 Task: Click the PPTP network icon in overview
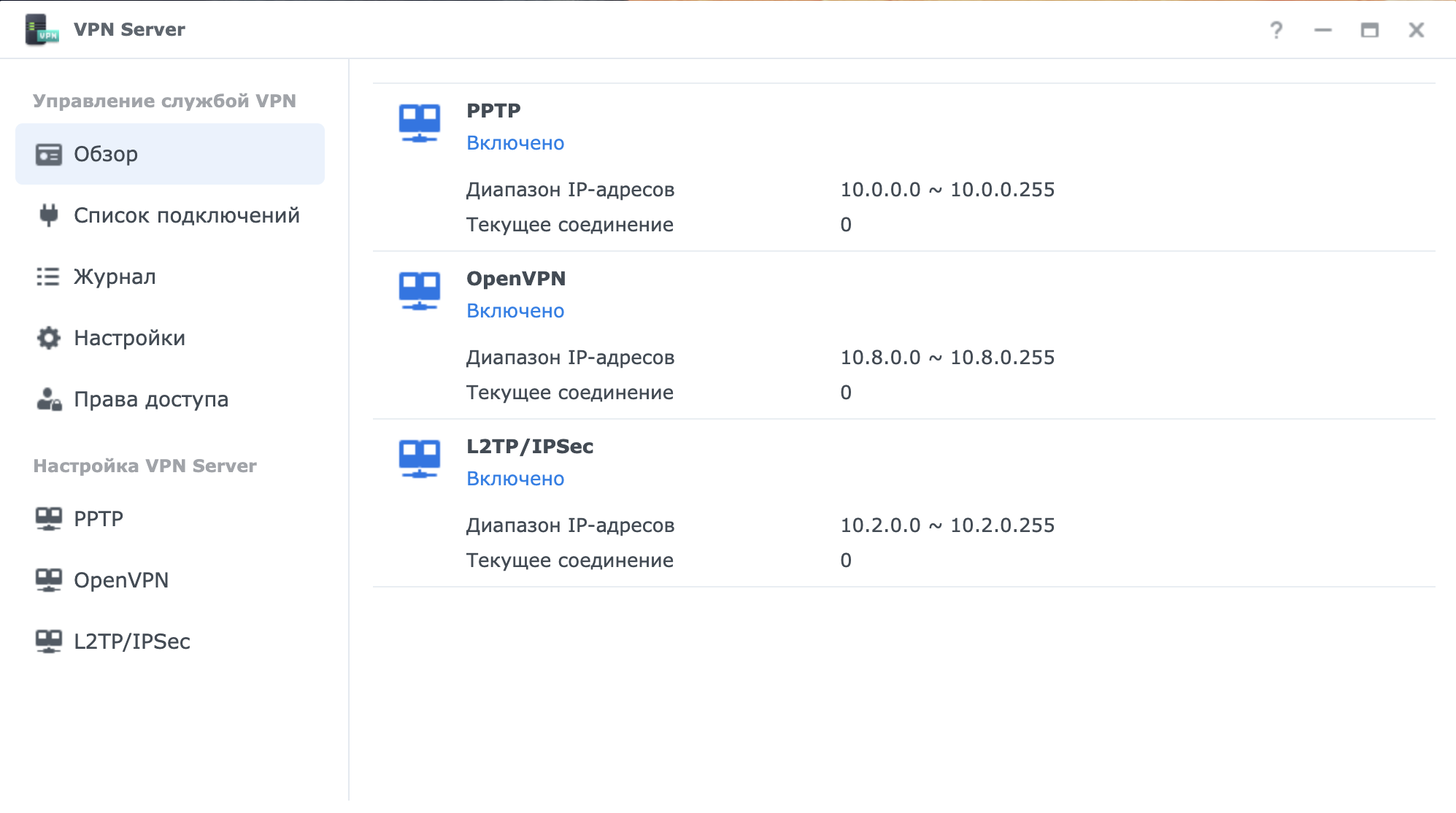[420, 123]
